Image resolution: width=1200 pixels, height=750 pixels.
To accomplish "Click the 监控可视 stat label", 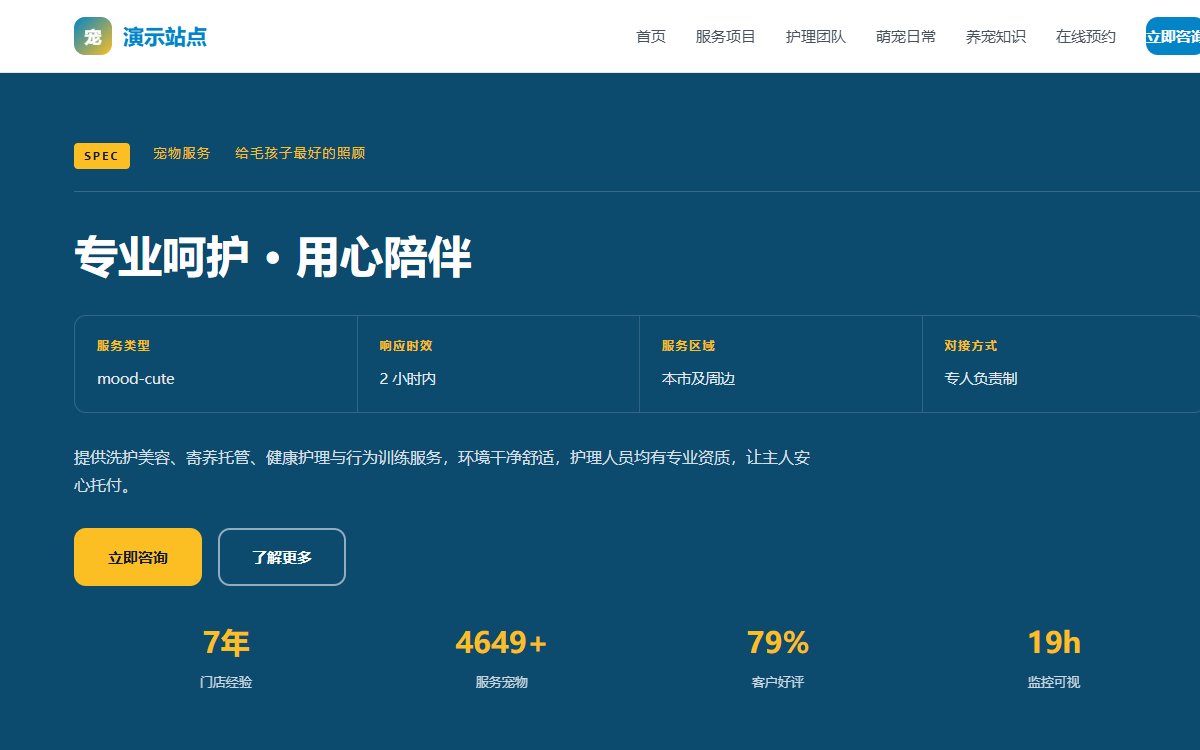I will (1054, 682).
